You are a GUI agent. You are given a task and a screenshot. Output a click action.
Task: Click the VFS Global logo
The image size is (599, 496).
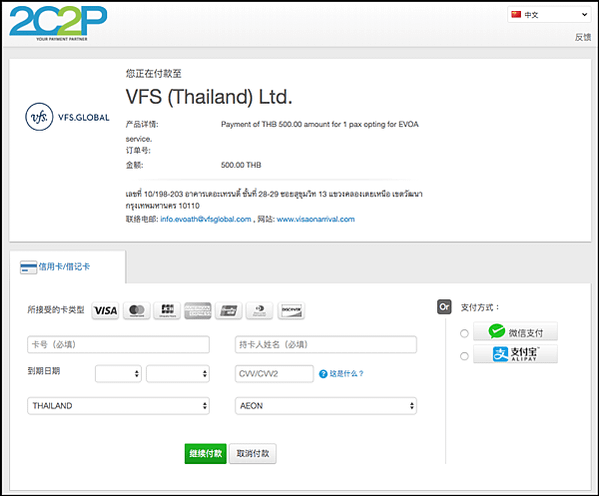67,117
